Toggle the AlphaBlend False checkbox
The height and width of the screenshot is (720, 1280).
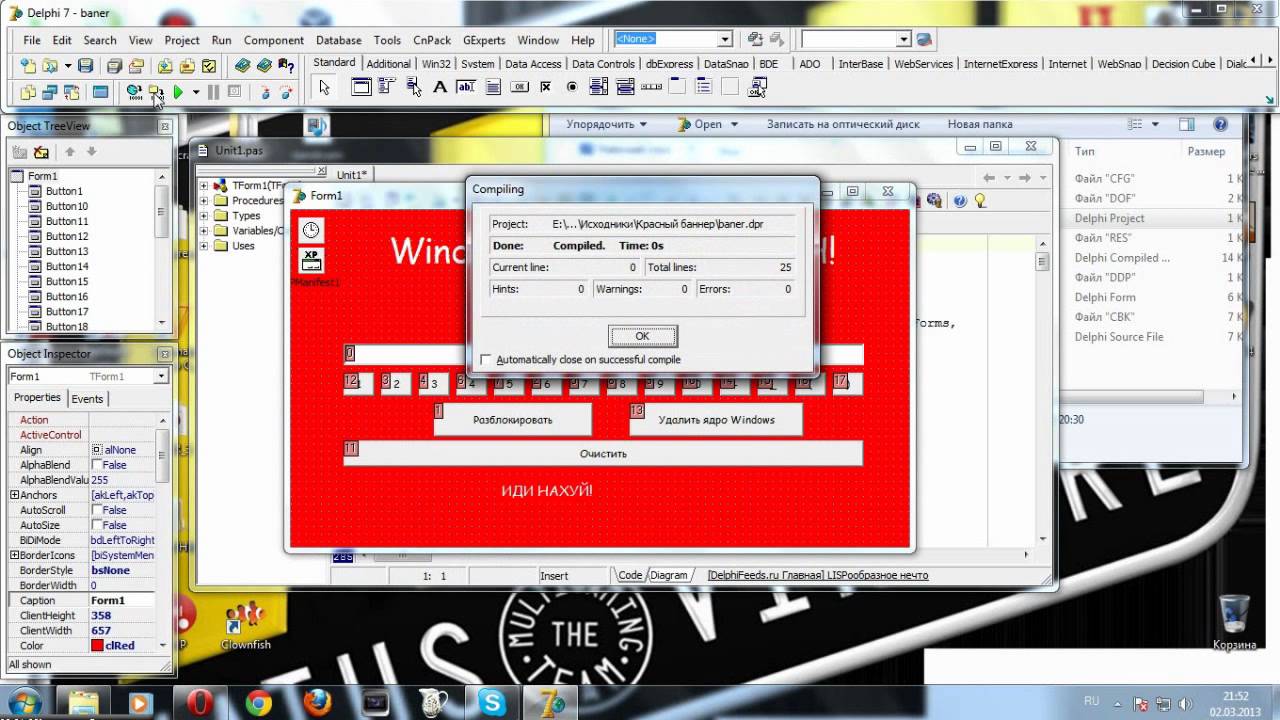96,465
